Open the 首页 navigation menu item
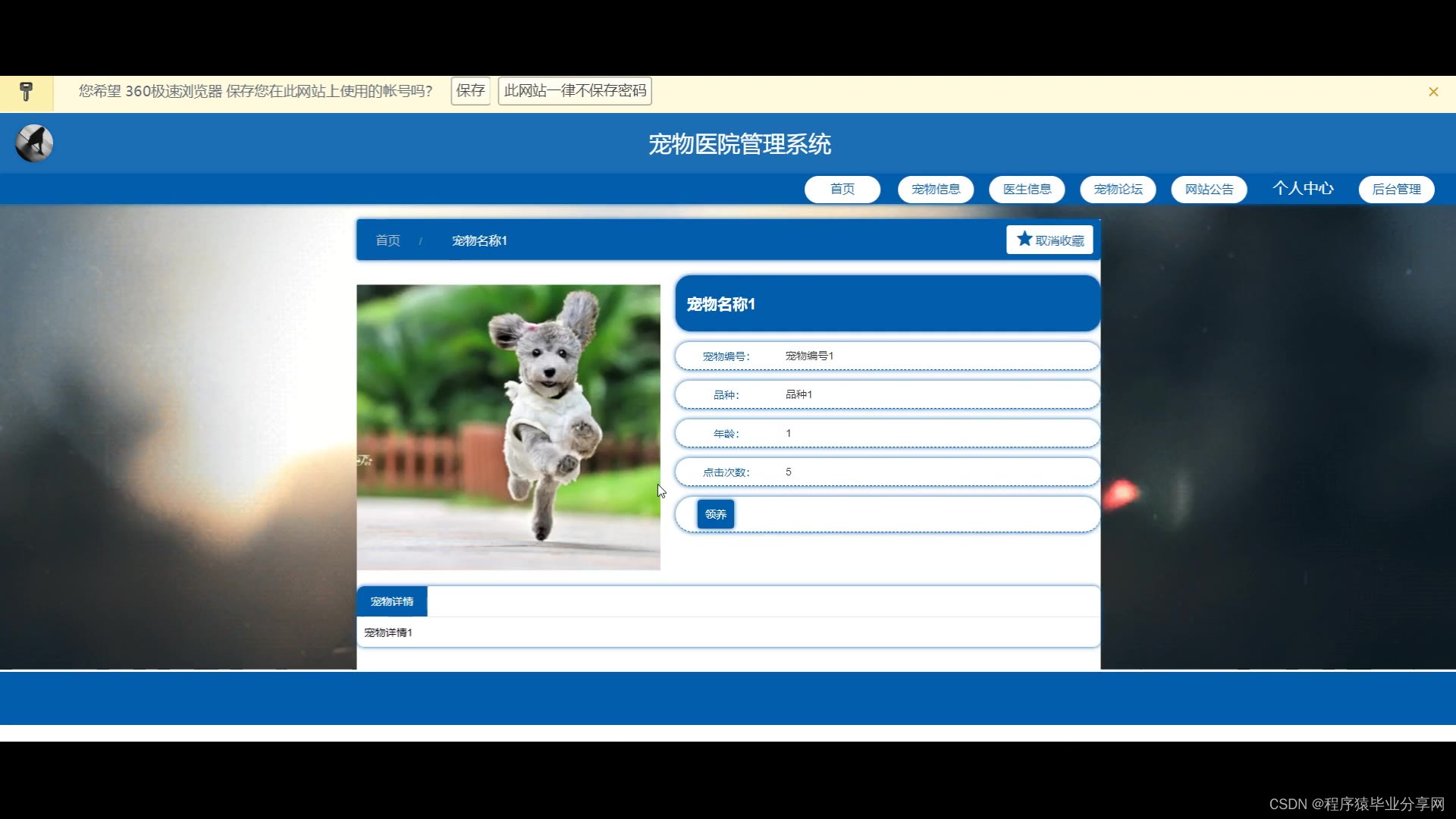This screenshot has height=819, width=1456. click(x=842, y=190)
